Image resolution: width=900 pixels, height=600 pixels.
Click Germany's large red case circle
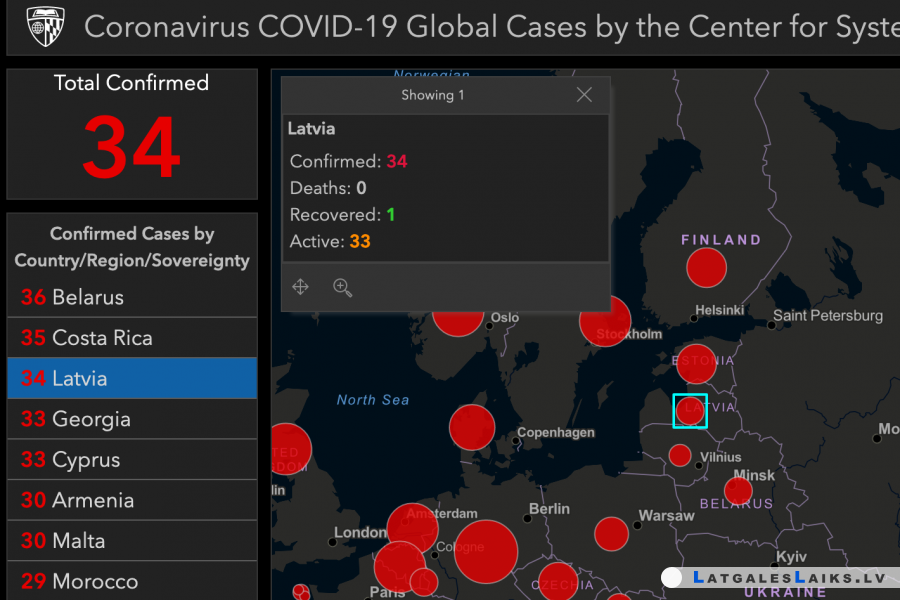click(x=486, y=552)
